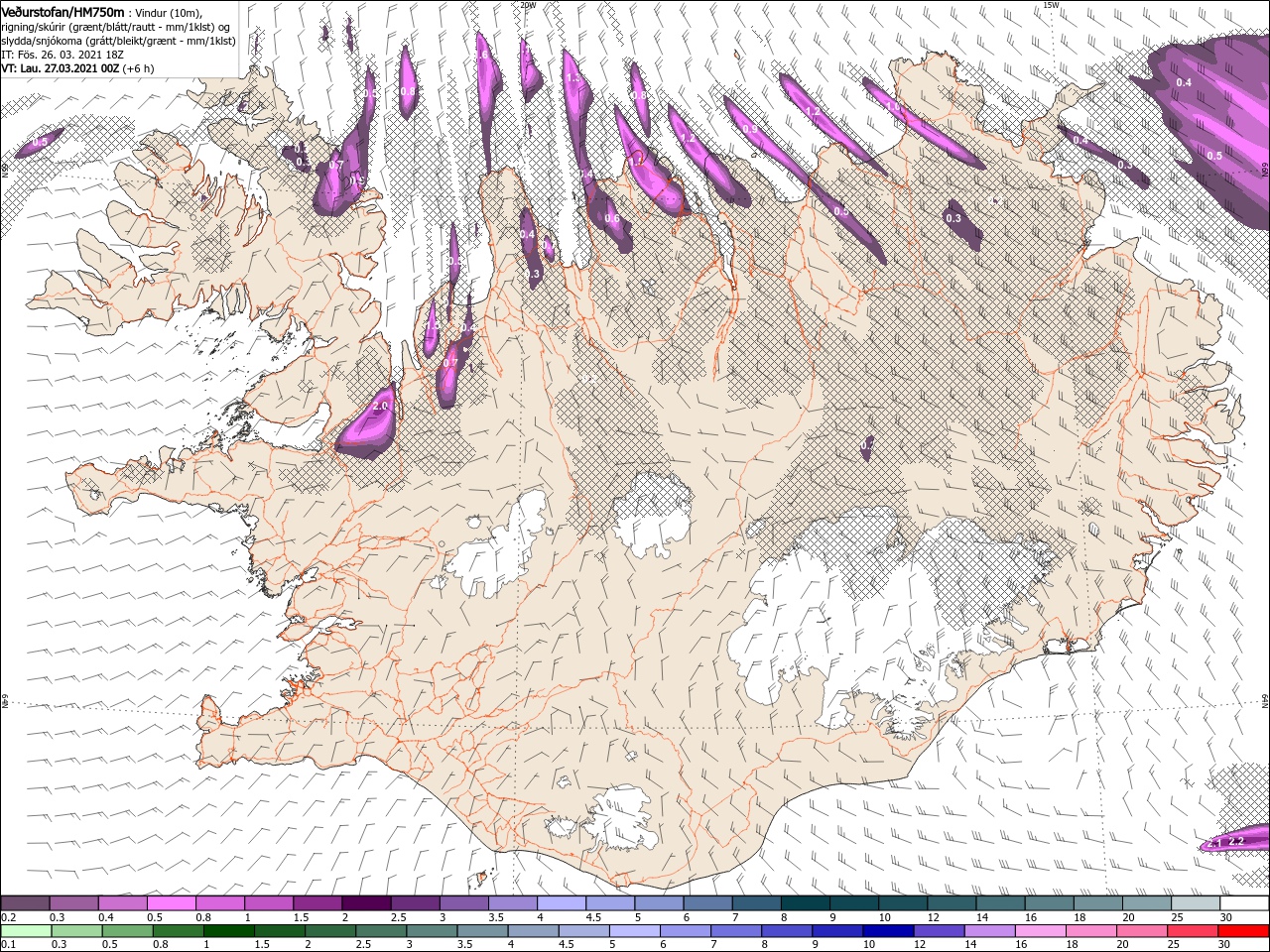
Task: Click the rigning/skúrir legend description line
Action: click(x=116, y=26)
